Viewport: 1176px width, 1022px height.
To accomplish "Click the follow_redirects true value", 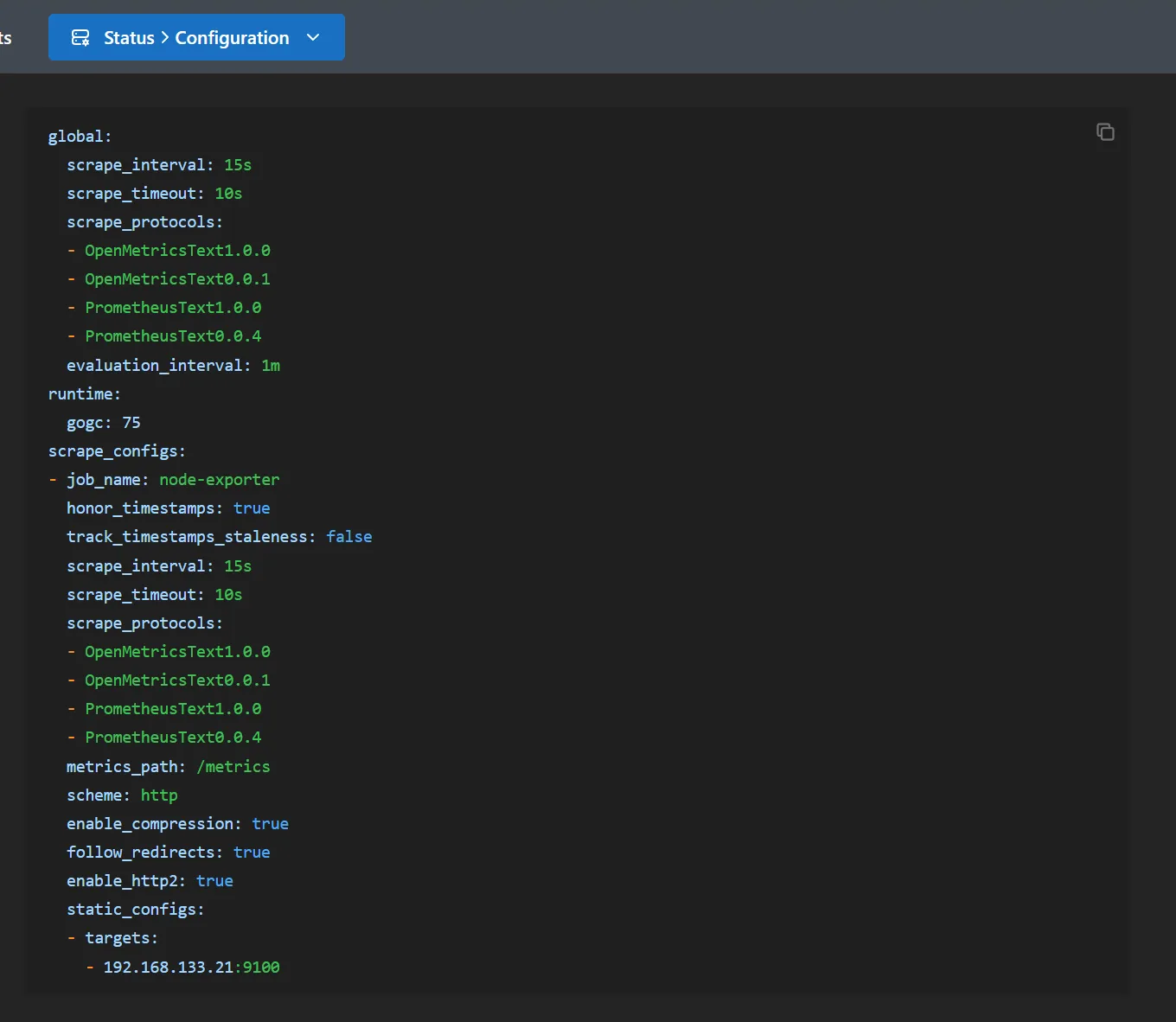I will click(x=252, y=853).
